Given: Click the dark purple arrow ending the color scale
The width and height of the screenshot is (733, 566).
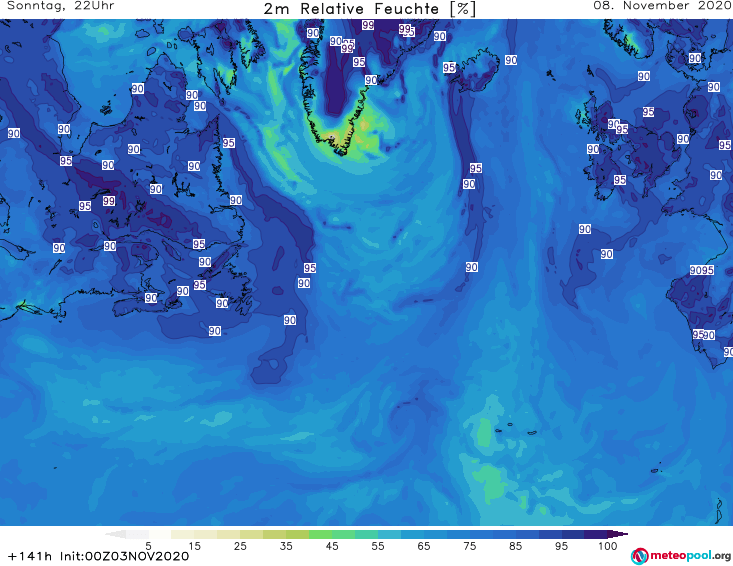Looking at the screenshot, I should [x=618, y=534].
